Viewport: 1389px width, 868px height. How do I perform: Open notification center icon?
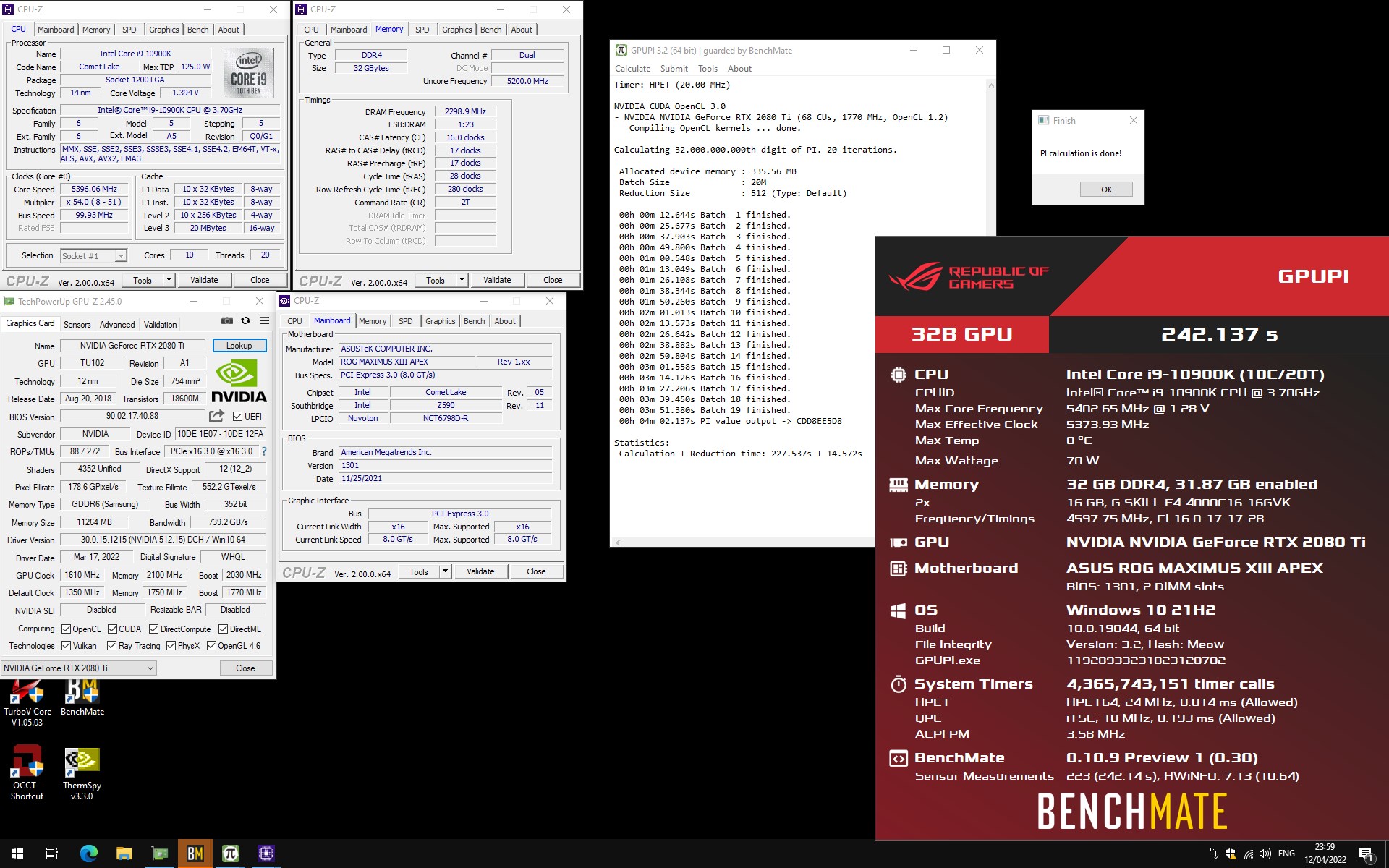coord(1367,854)
